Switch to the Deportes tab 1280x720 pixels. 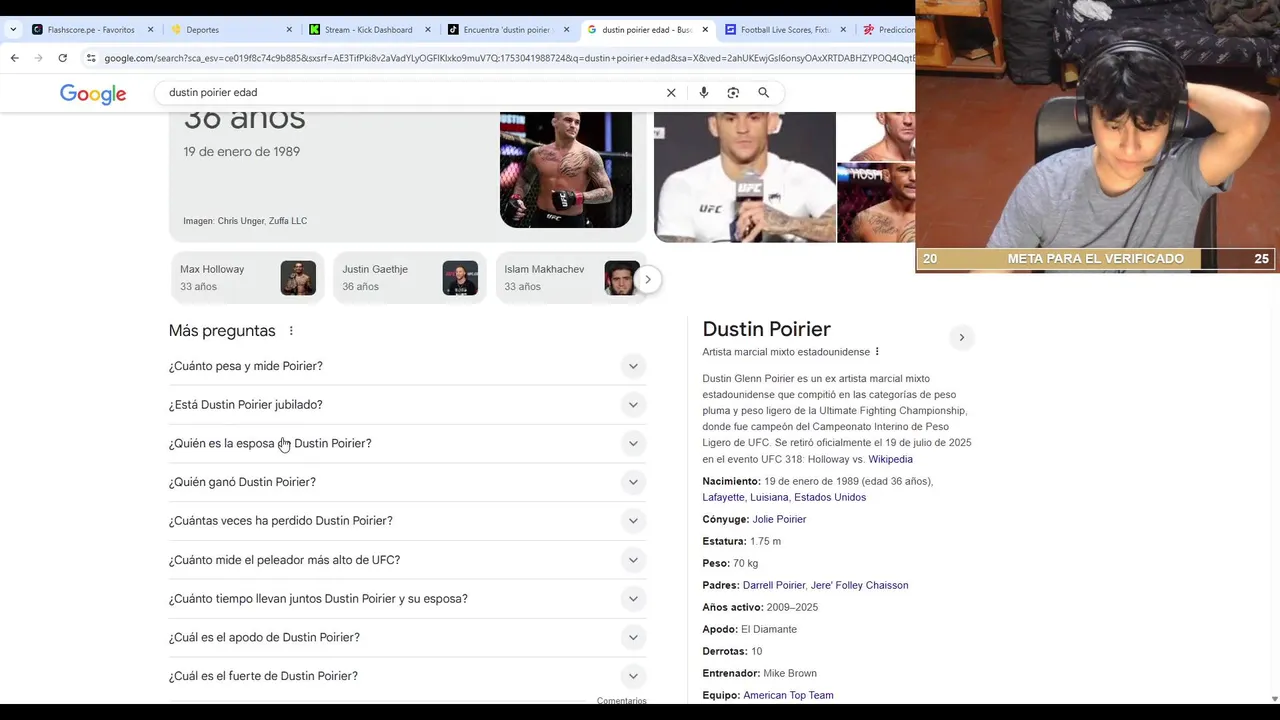[230, 30]
